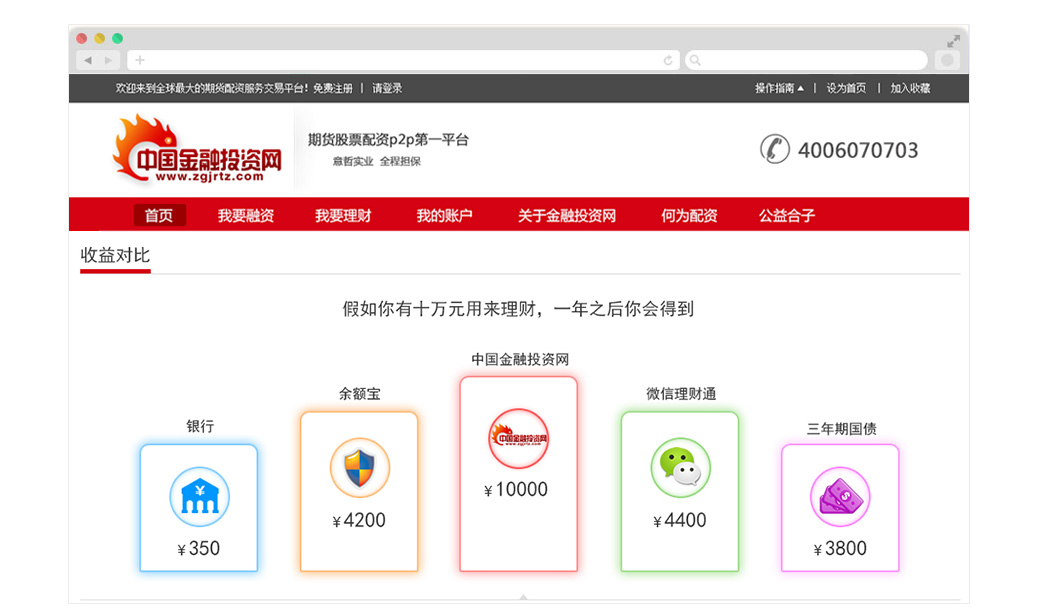
Task: Click the browser address bar
Action: pyautogui.click(x=404, y=60)
